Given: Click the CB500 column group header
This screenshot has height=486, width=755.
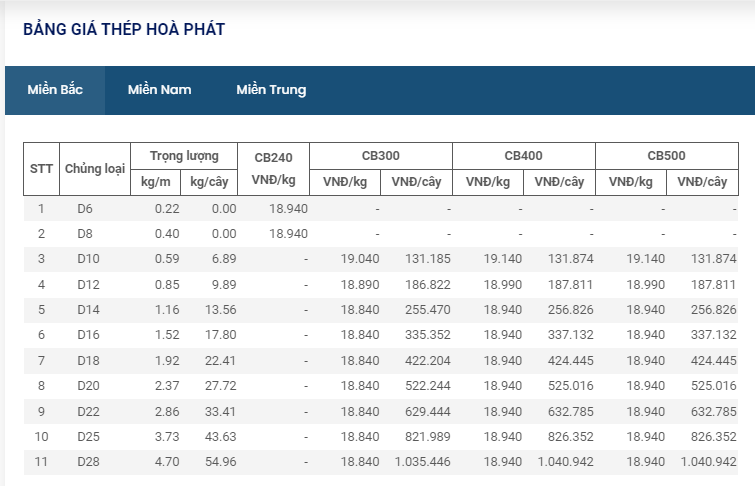Looking at the screenshot, I should point(666,156).
